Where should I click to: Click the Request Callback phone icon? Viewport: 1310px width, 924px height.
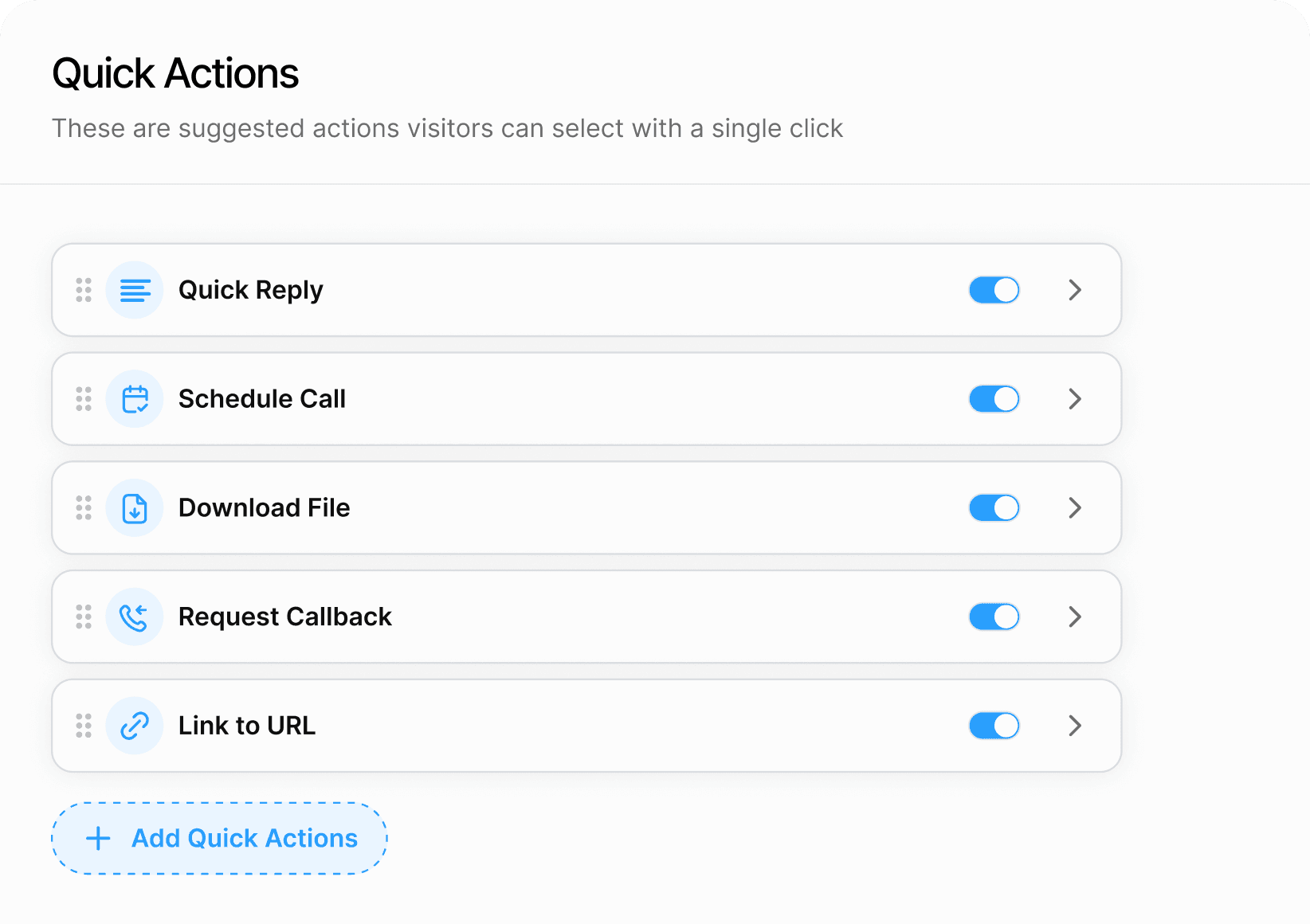[x=135, y=617]
